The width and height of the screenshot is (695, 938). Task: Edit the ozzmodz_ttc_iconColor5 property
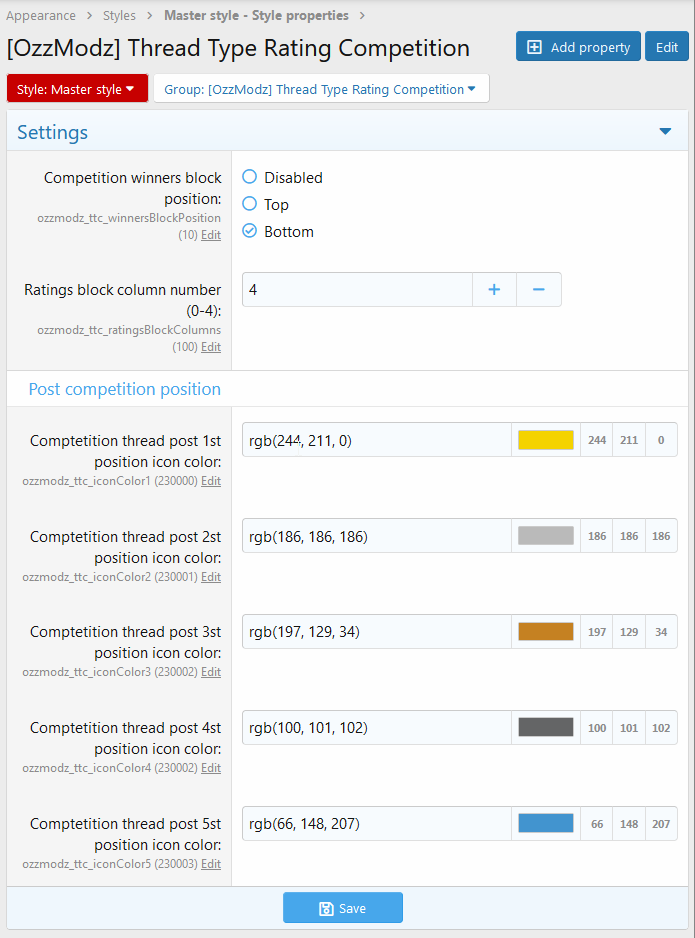point(211,864)
